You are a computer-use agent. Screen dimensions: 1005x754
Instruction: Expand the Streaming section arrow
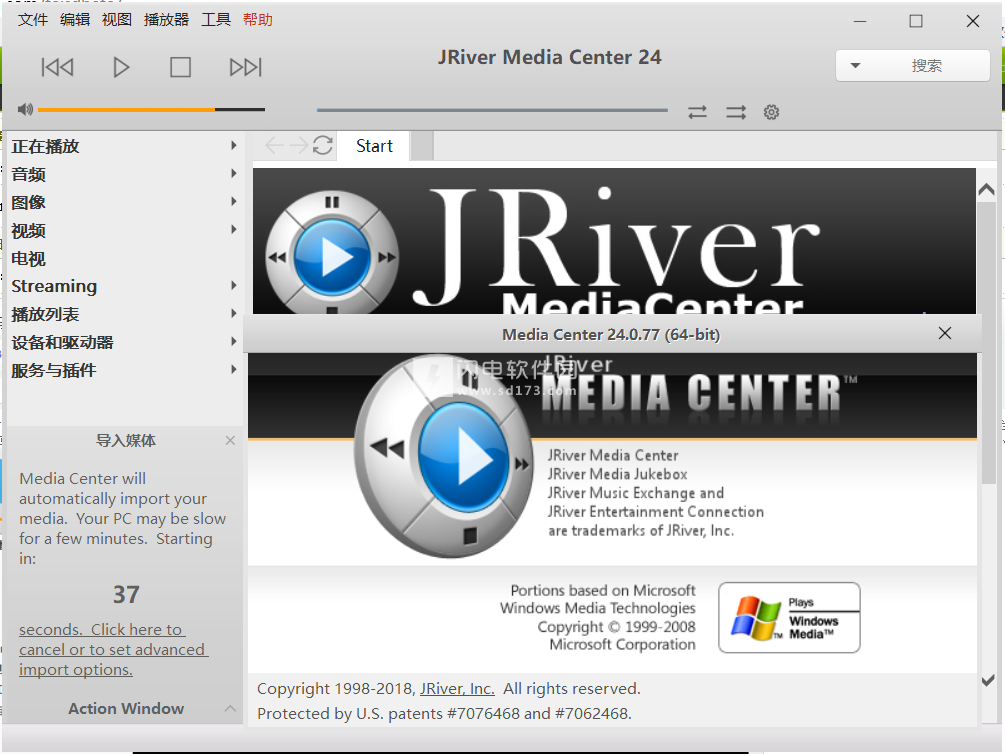click(234, 285)
